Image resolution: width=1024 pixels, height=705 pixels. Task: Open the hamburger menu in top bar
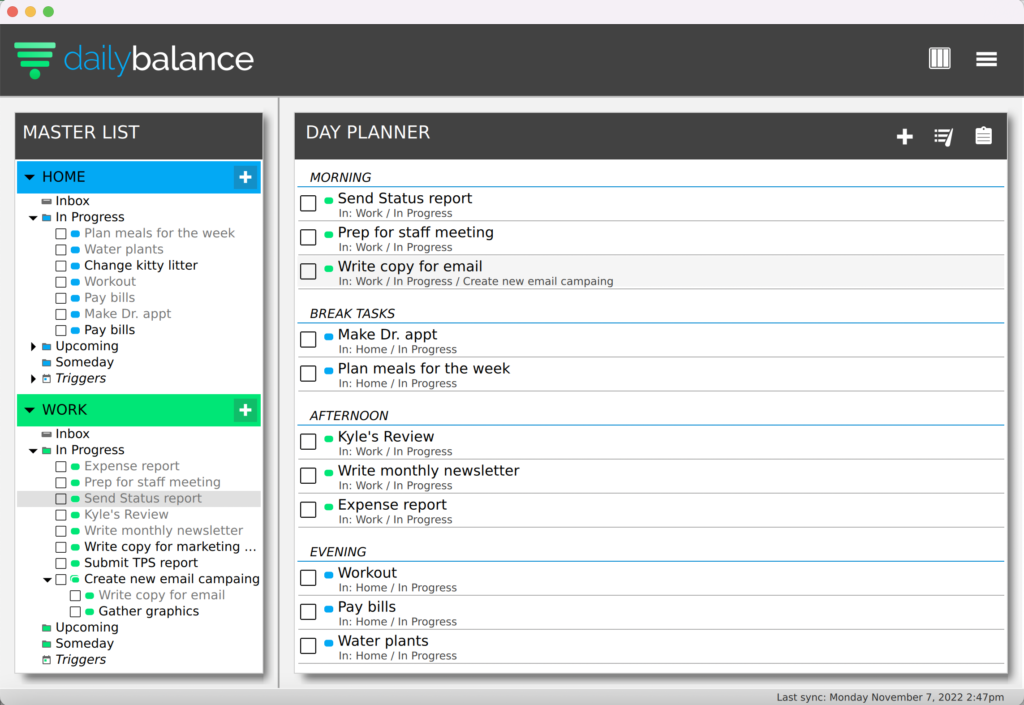click(x=986, y=59)
